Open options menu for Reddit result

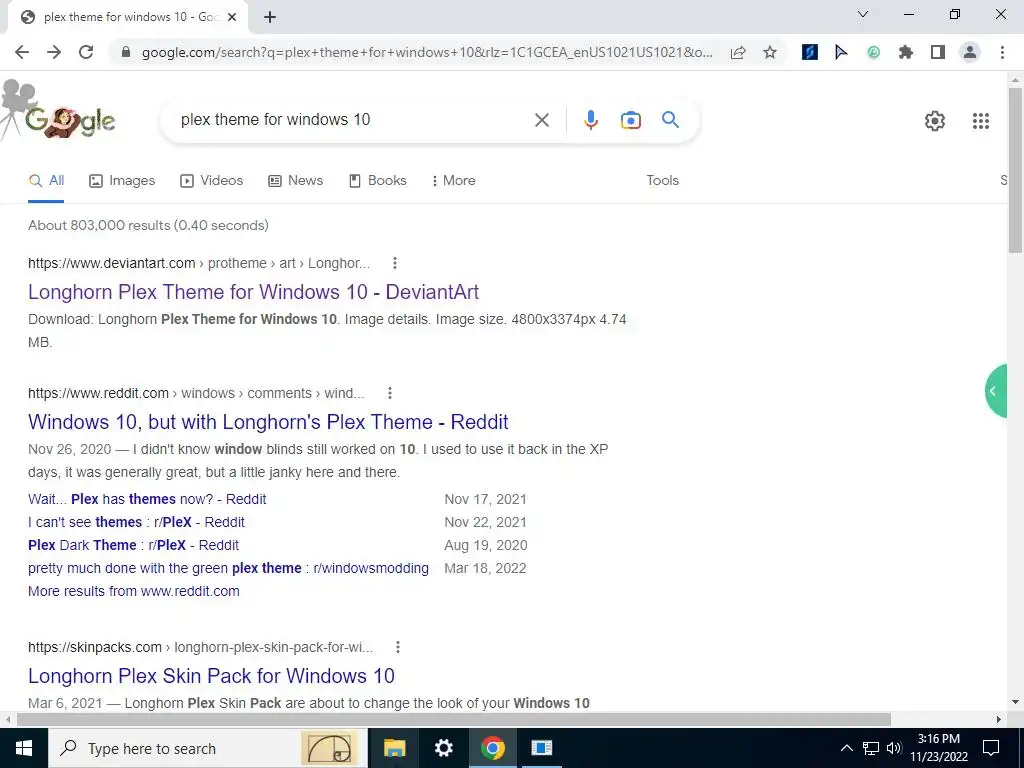coord(390,393)
